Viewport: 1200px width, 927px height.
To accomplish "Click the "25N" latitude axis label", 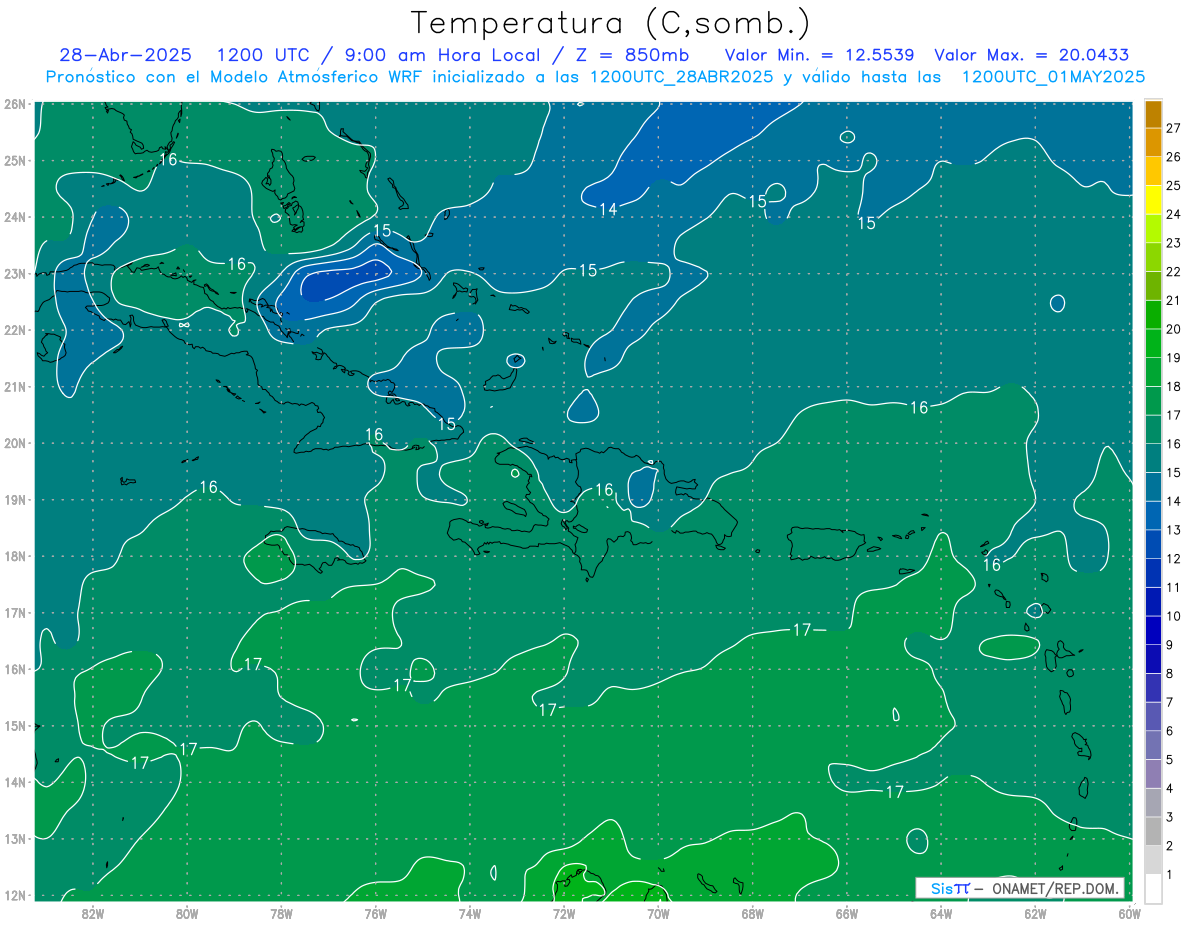I will point(14,160).
